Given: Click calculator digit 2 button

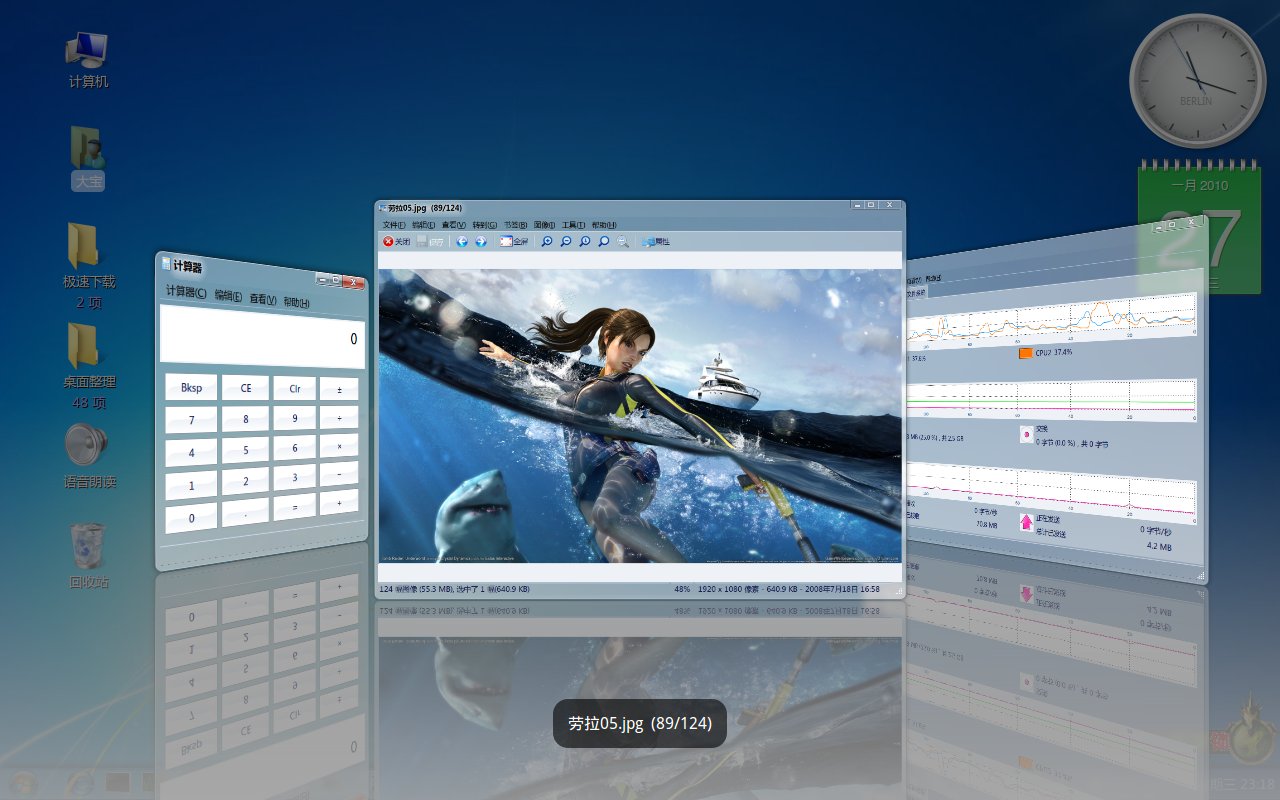Looking at the screenshot, I should click(x=246, y=481).
